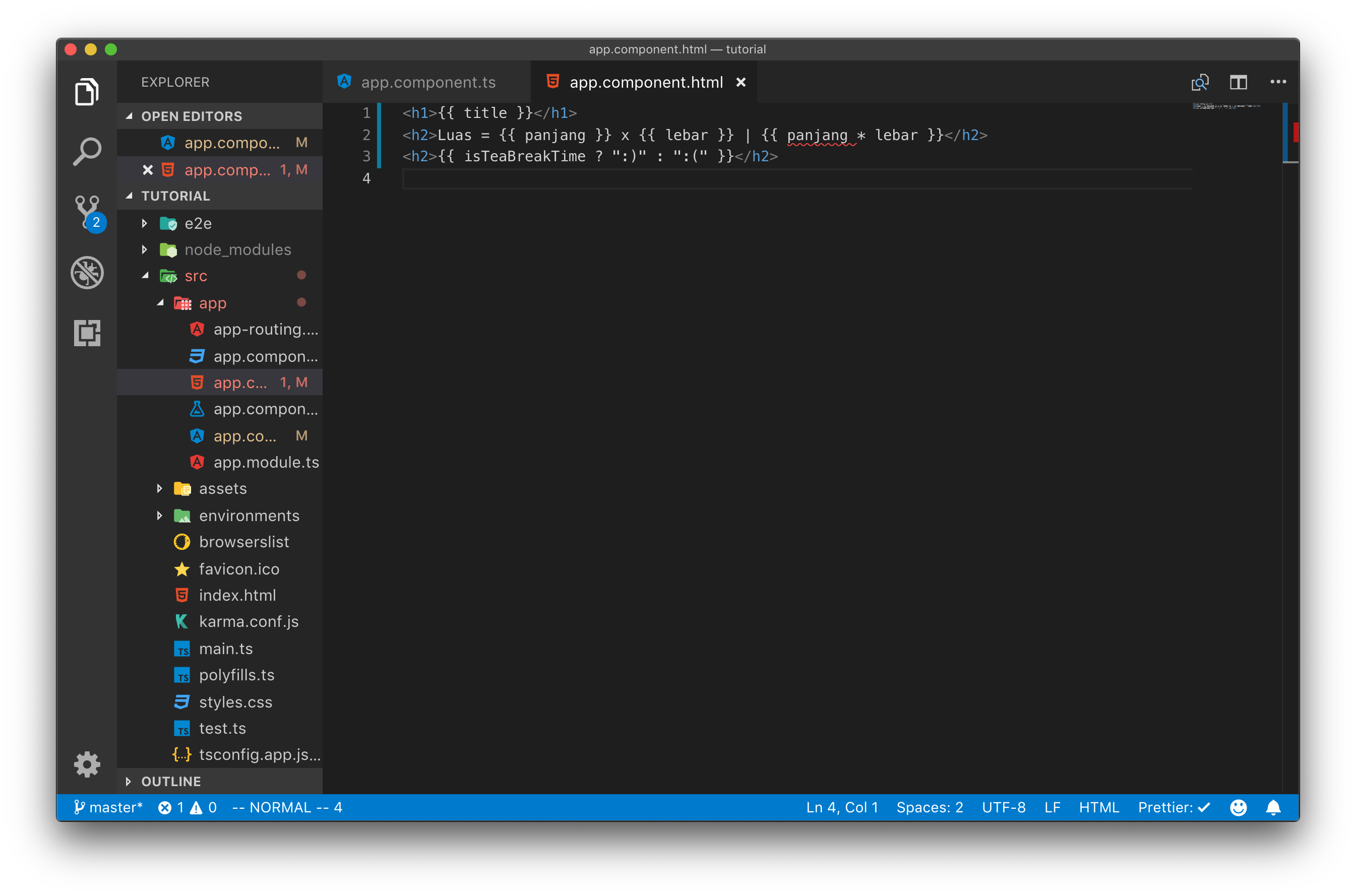Click the open changes icon in editor toolbar
This screenshot has height=896, width=1356.
click(x=1199, y=82)
